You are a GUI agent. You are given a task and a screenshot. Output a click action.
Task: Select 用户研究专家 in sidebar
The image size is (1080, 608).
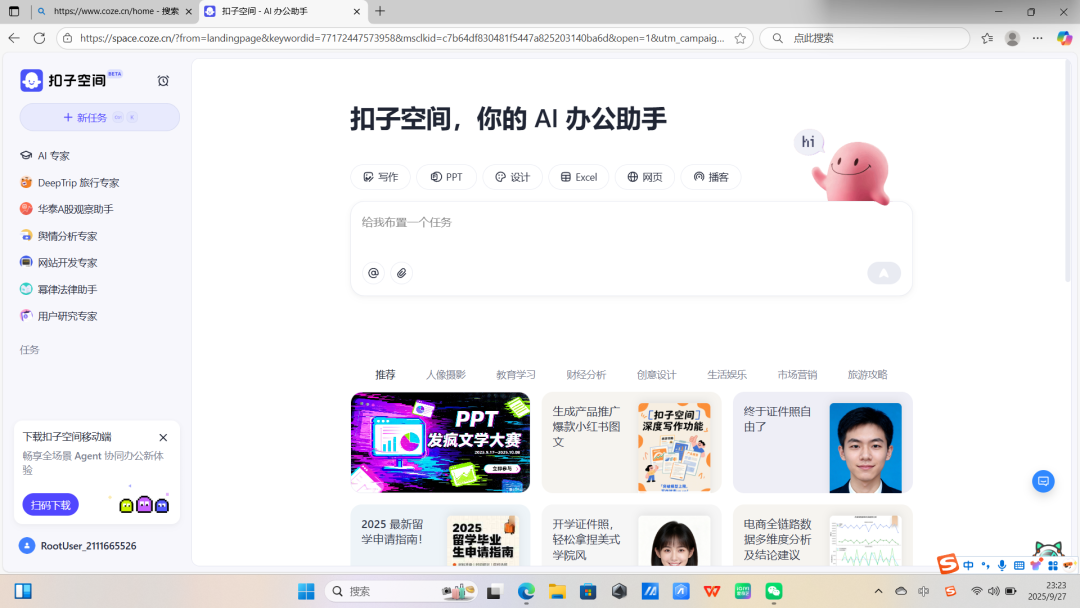pyautogui.click(x=59, y=316)
